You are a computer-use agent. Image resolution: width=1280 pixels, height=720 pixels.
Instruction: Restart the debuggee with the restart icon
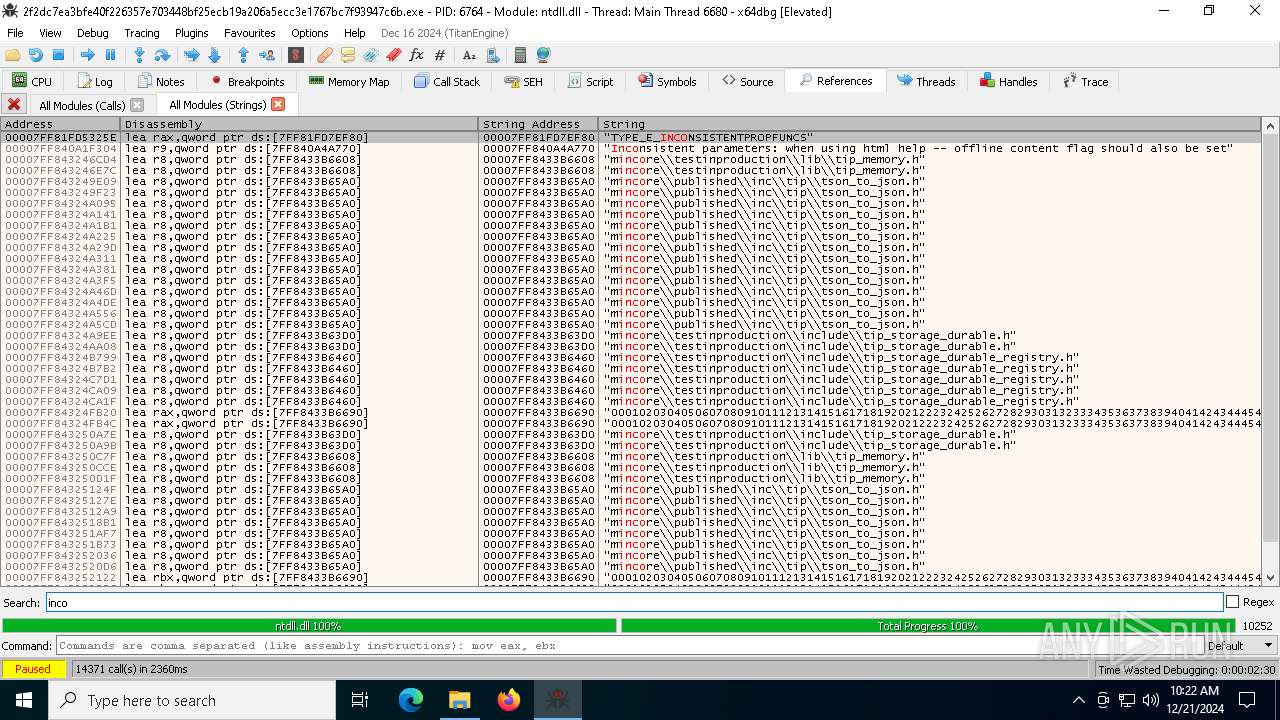tap(36, 55)
